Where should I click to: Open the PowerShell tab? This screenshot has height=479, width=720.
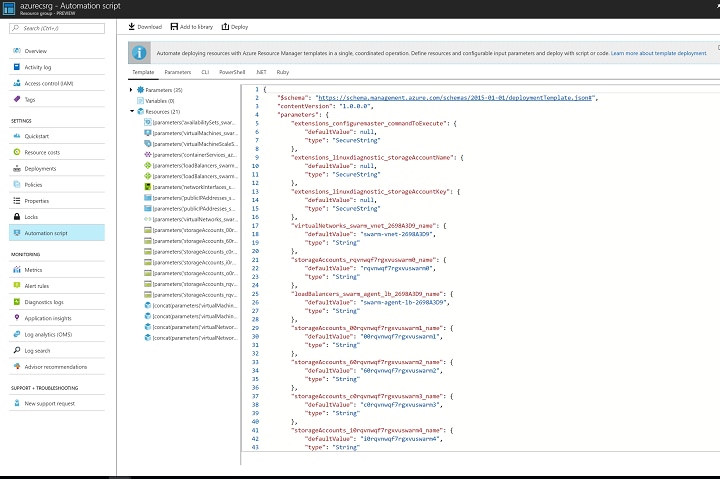[x=232, y=72]
